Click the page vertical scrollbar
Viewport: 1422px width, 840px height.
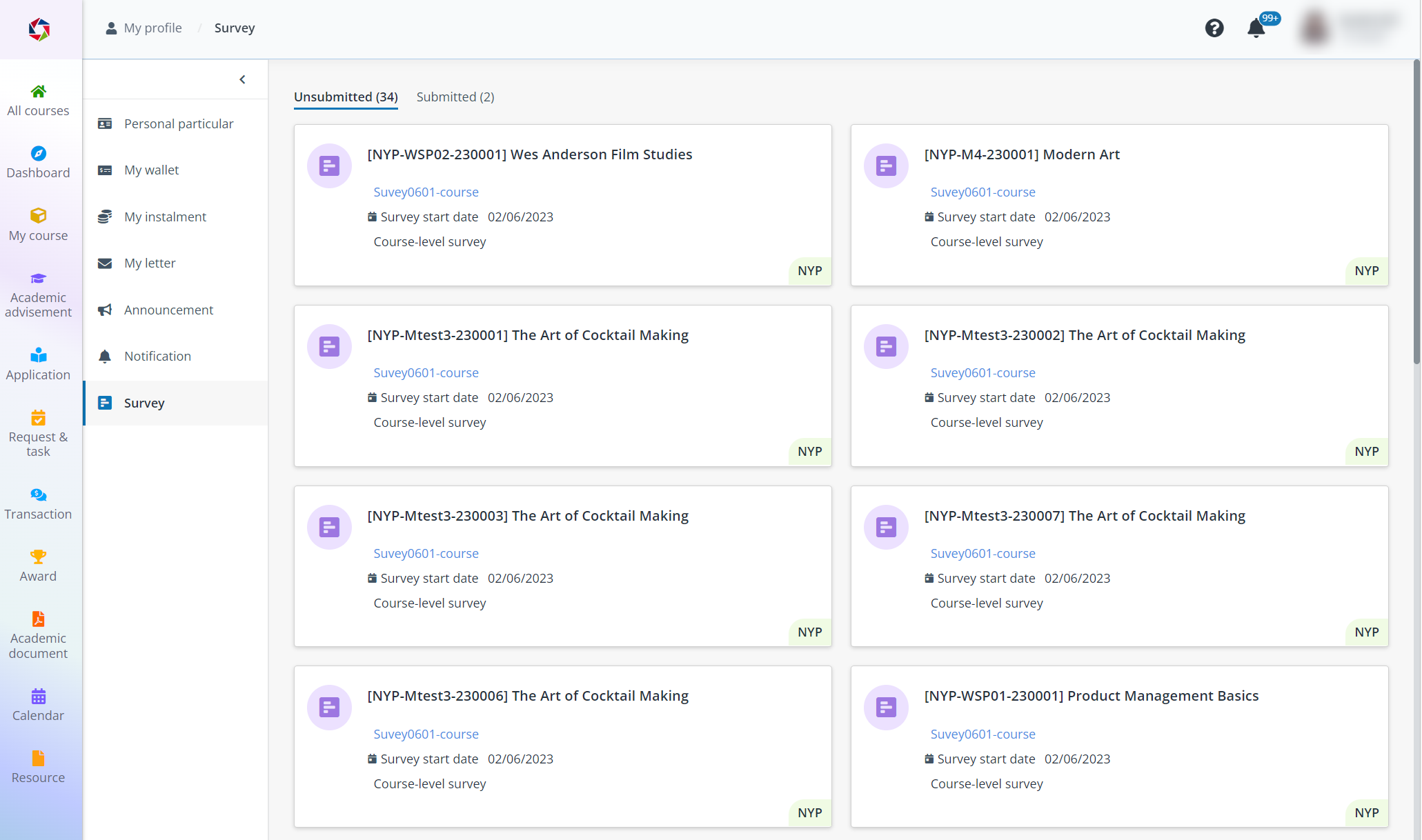(x=1416, y=212)
